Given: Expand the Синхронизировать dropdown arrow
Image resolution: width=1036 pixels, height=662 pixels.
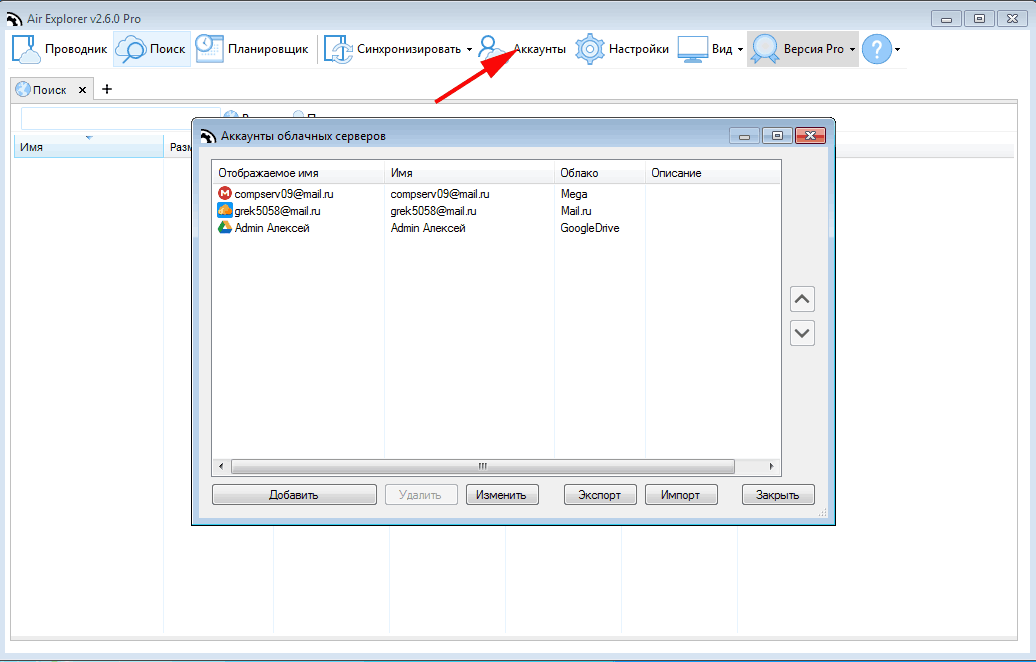Looking at the screenshot, I should pos(469,50).
